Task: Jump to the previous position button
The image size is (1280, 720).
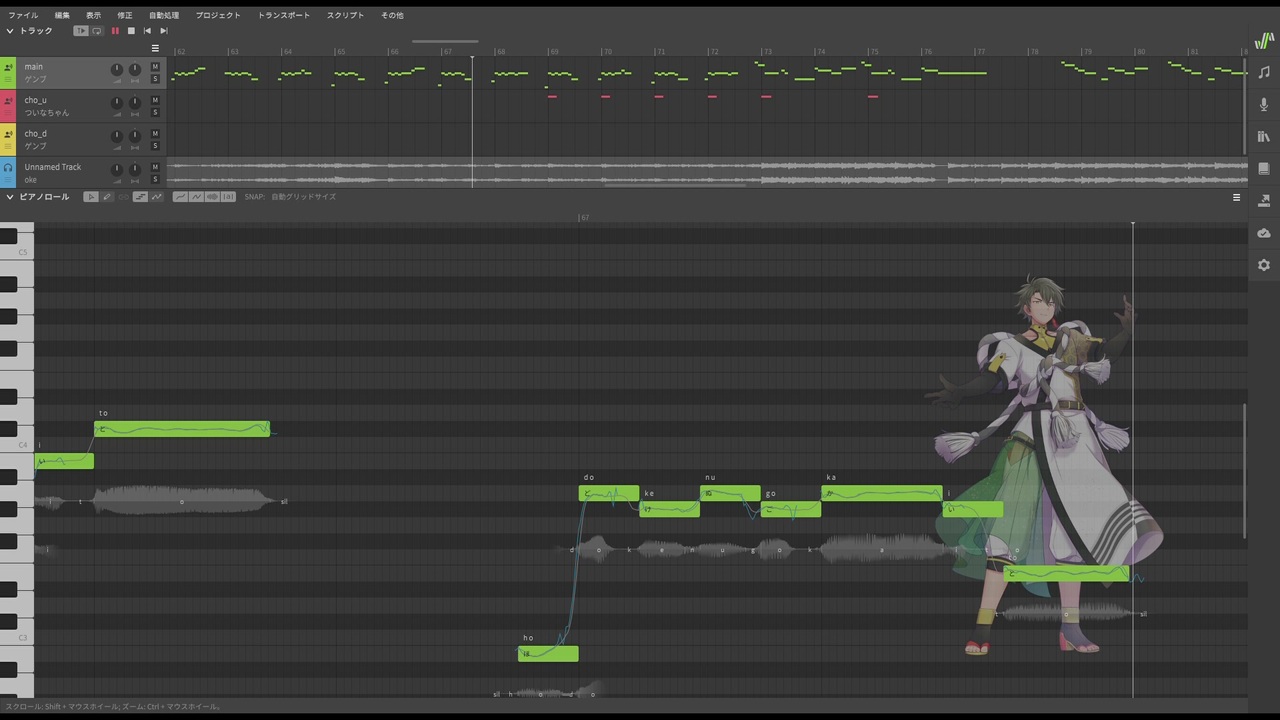Action: click(147, 31)
